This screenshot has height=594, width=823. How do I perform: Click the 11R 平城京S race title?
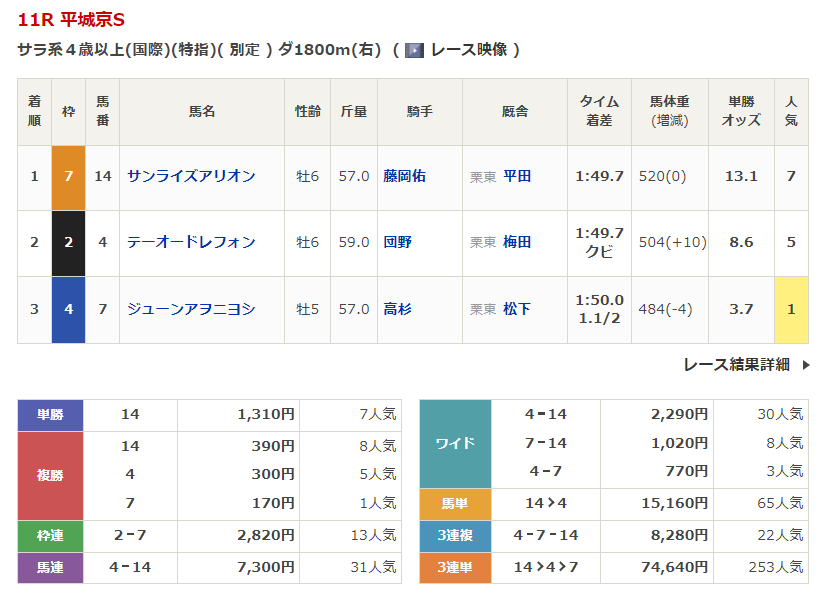[72, 20]
